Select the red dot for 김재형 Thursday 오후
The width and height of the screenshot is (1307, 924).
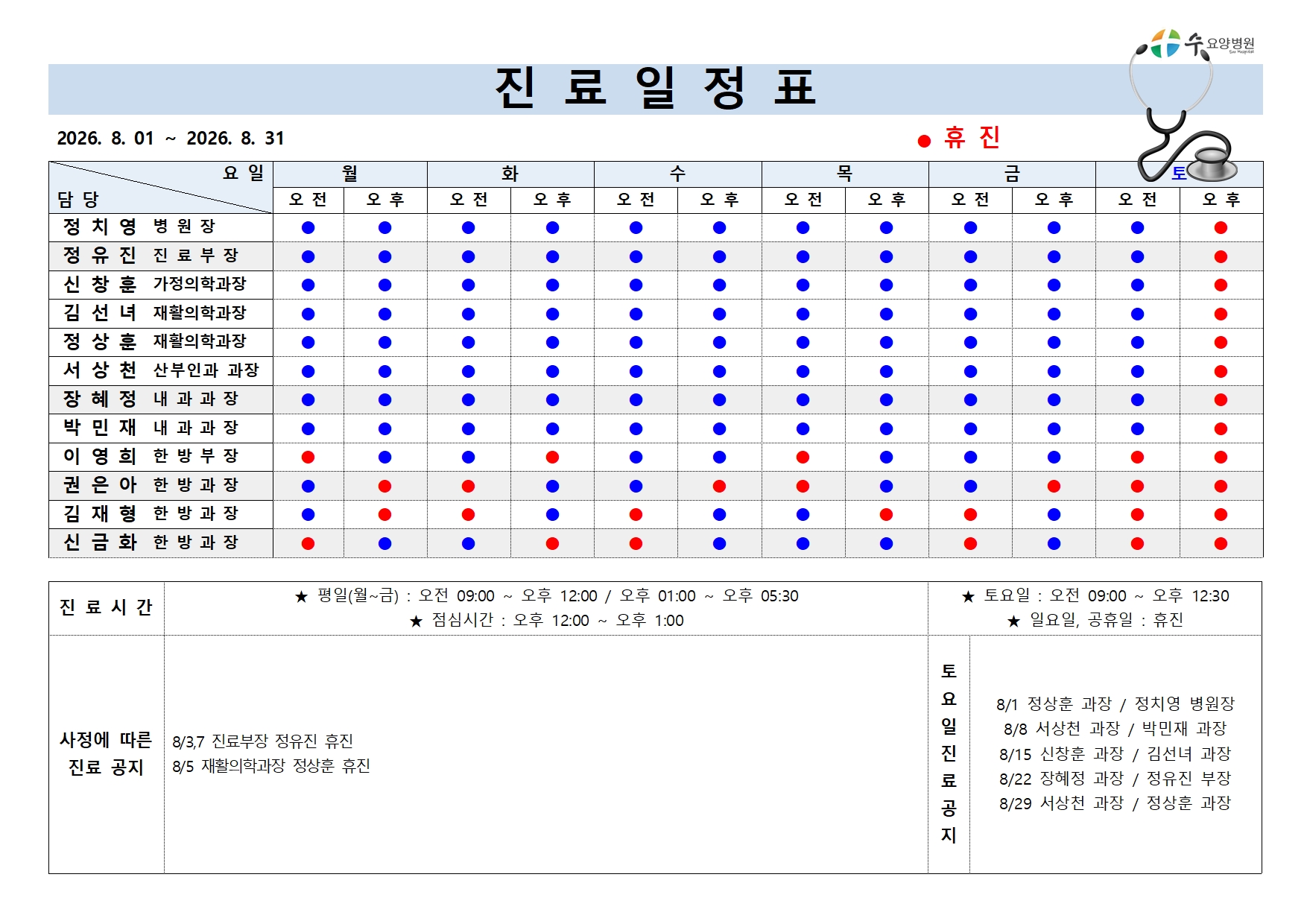[x=886, y=514]
